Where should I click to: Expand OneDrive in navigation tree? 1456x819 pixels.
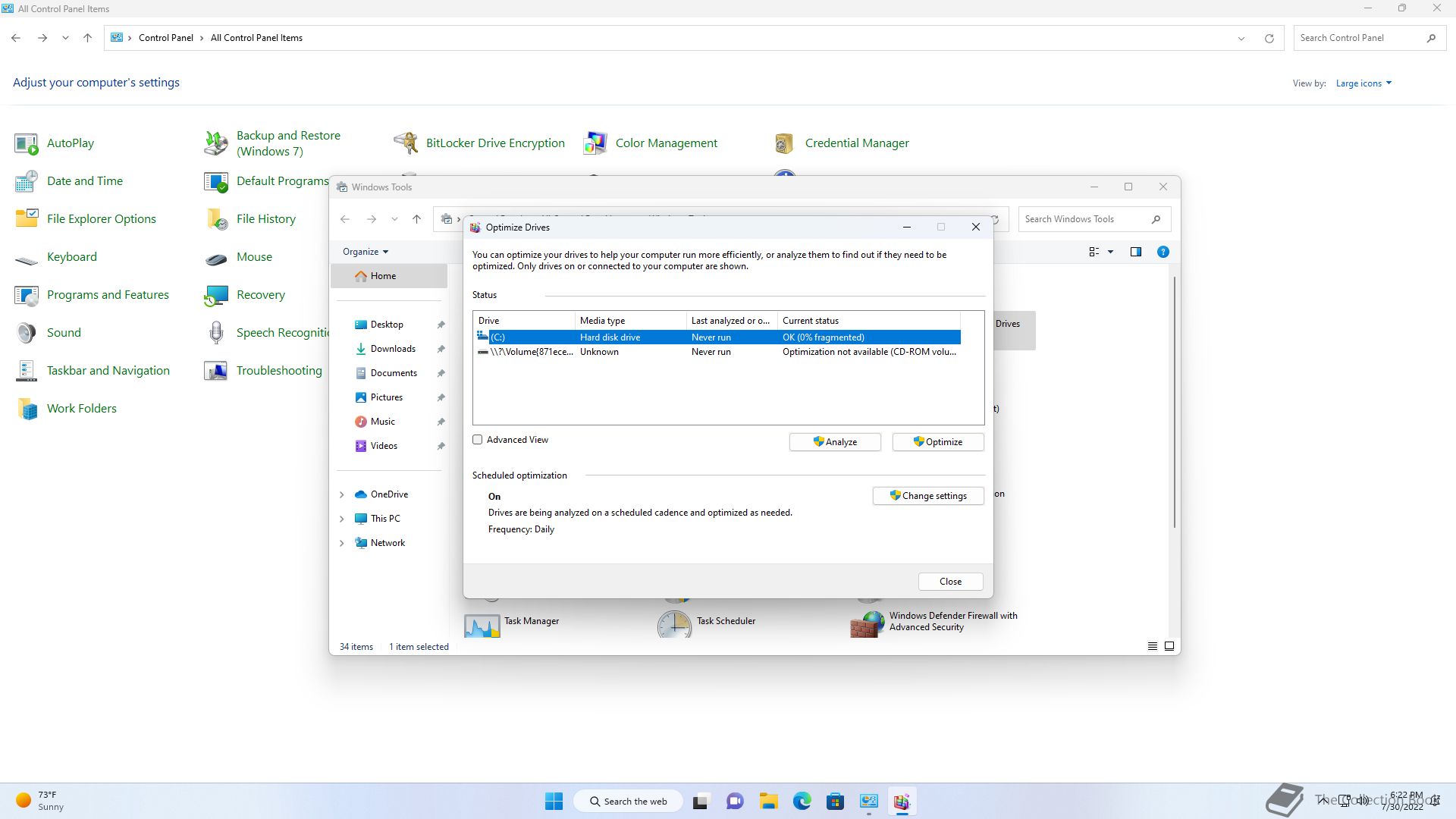[341, 494]
